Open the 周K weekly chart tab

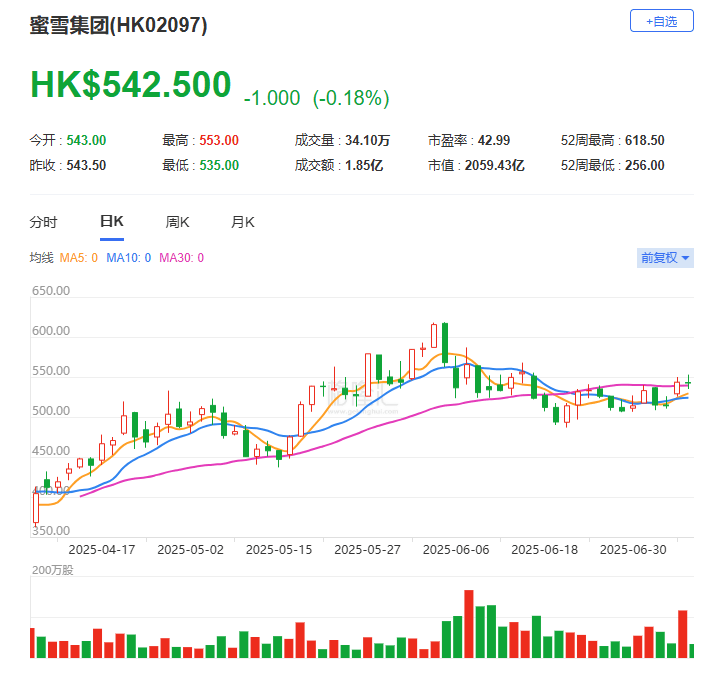(177, 222)
